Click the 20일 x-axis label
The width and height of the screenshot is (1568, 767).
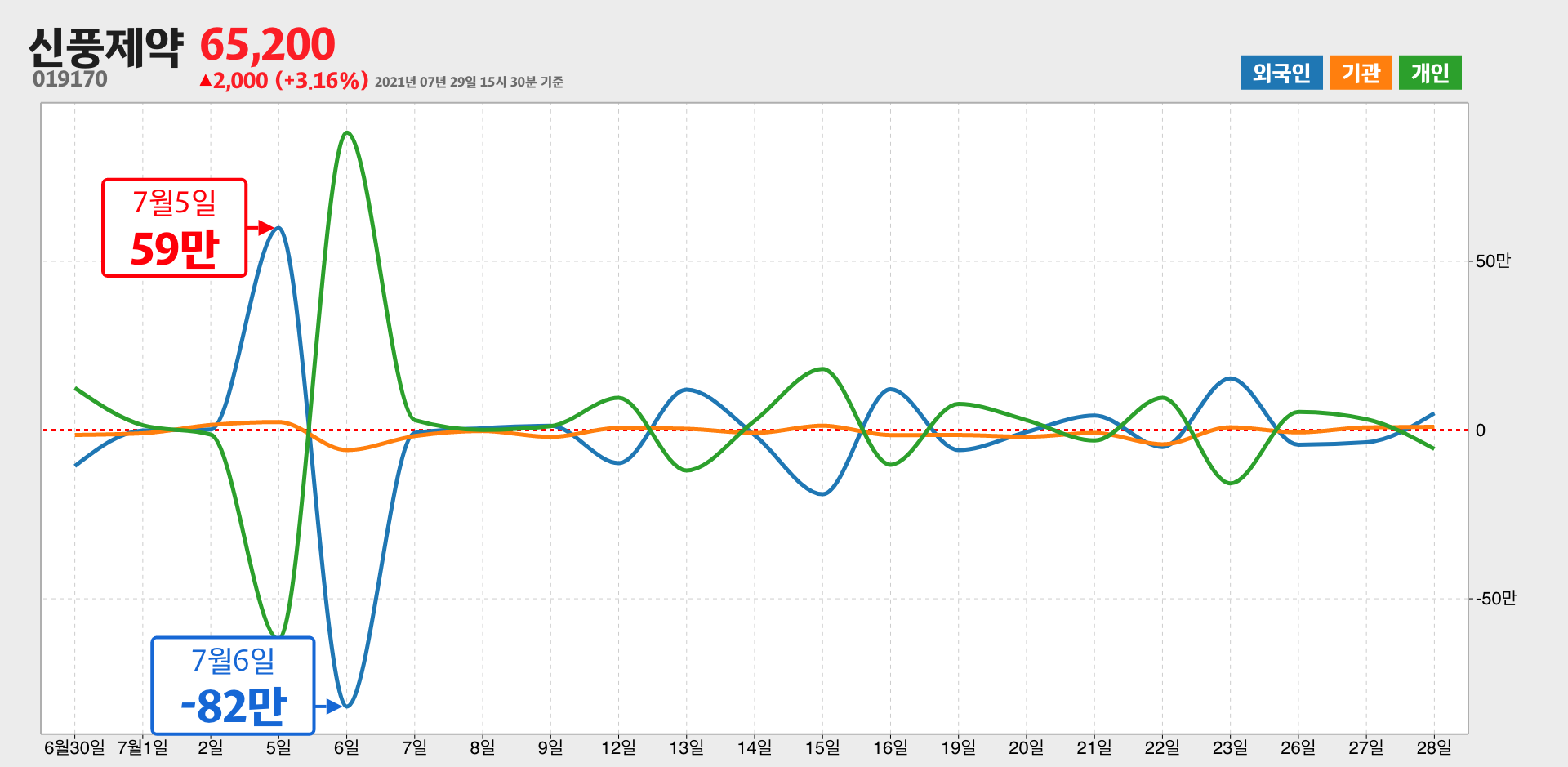coord(1027,747)
